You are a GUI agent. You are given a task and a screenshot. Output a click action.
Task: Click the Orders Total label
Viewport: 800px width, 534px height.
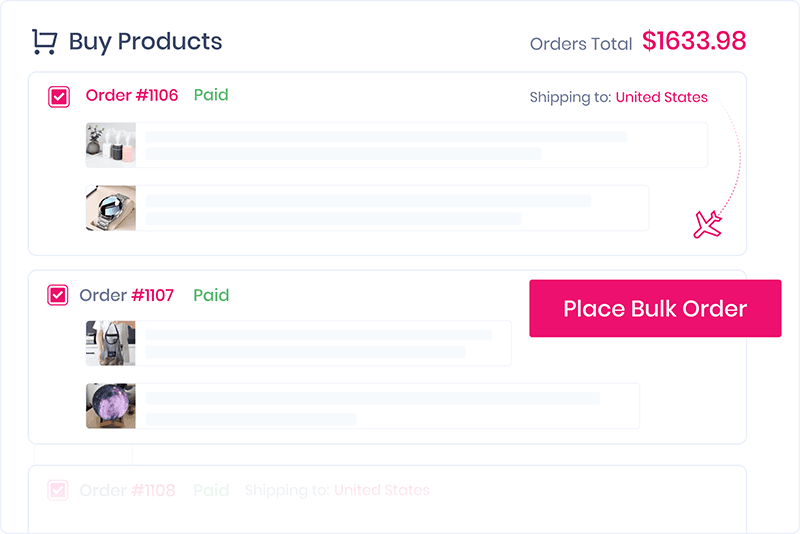(x=581, y=44)
